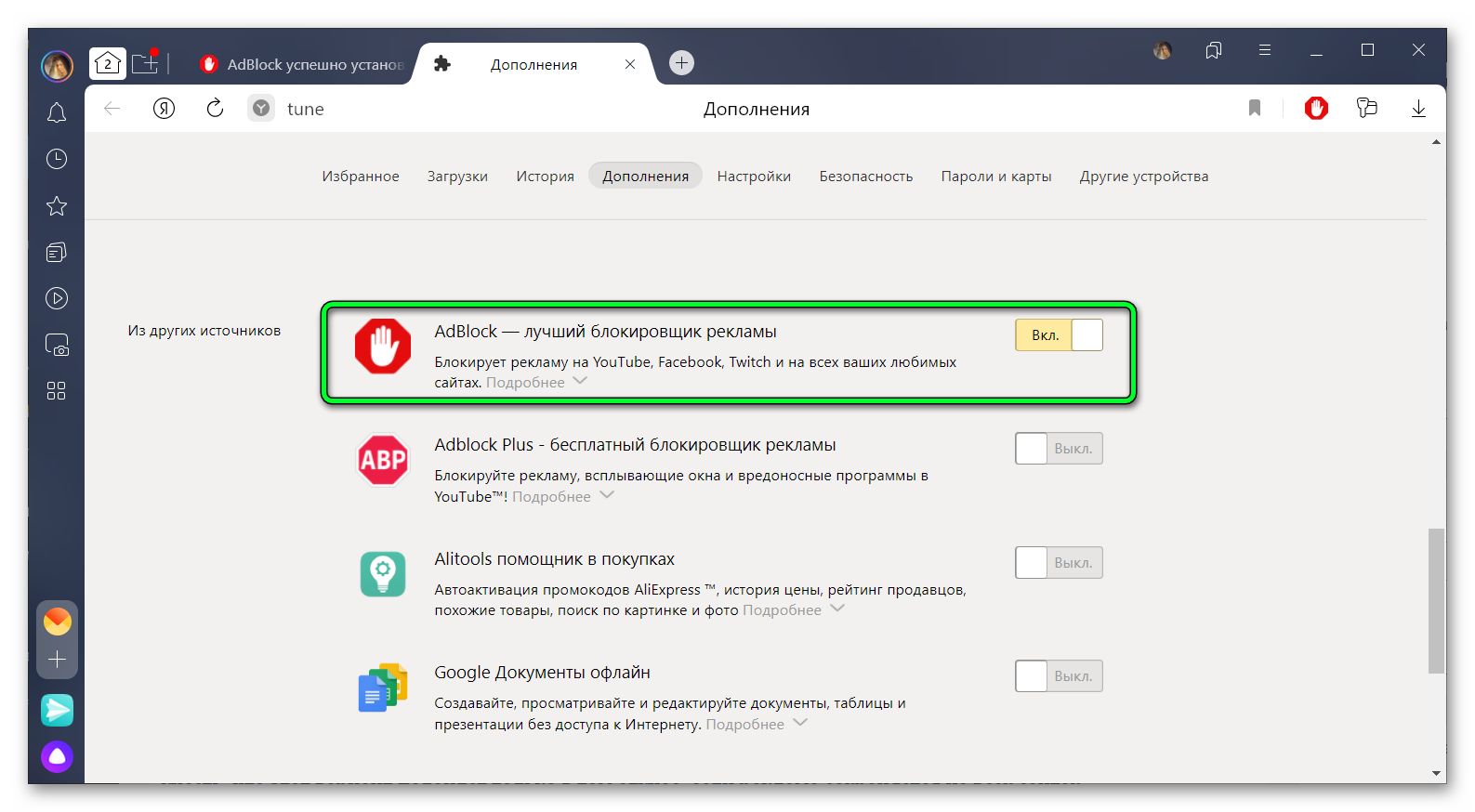Enable the Alitools toggle

click(x=1059, y=563)
